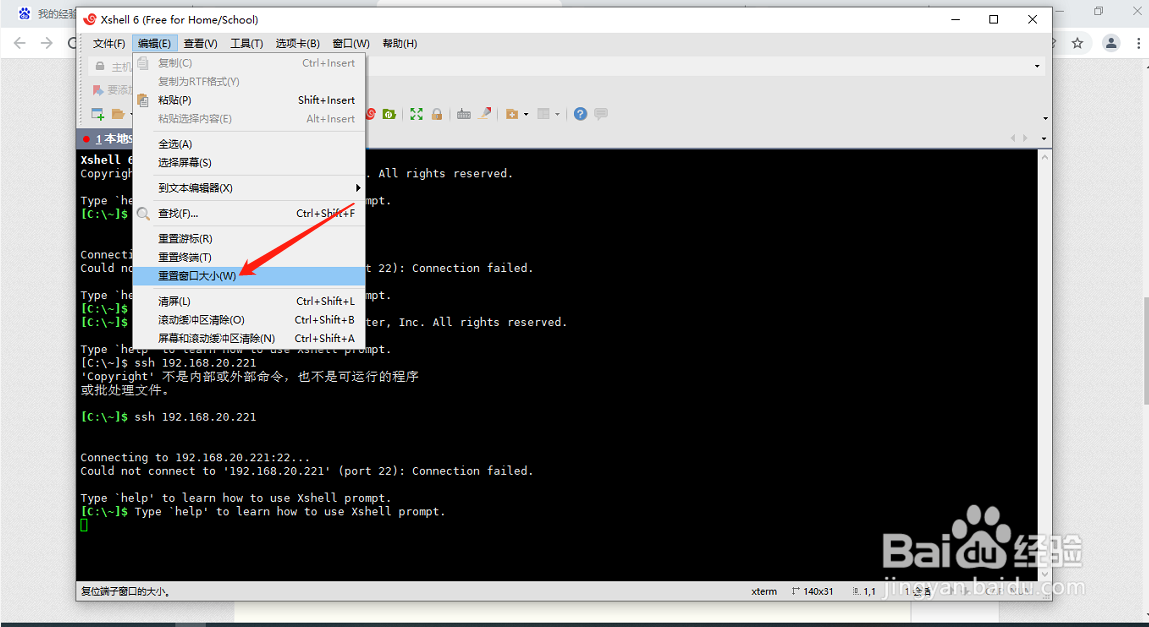Click the browser page scrollbar thumb

(1145, 350)
